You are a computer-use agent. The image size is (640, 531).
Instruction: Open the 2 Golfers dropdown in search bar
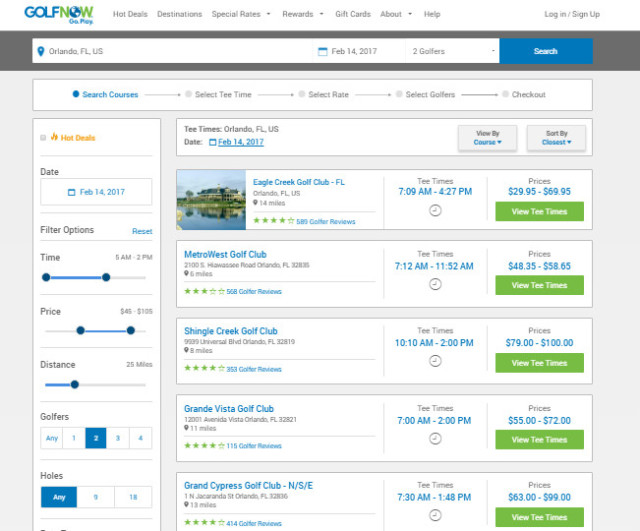452,51
